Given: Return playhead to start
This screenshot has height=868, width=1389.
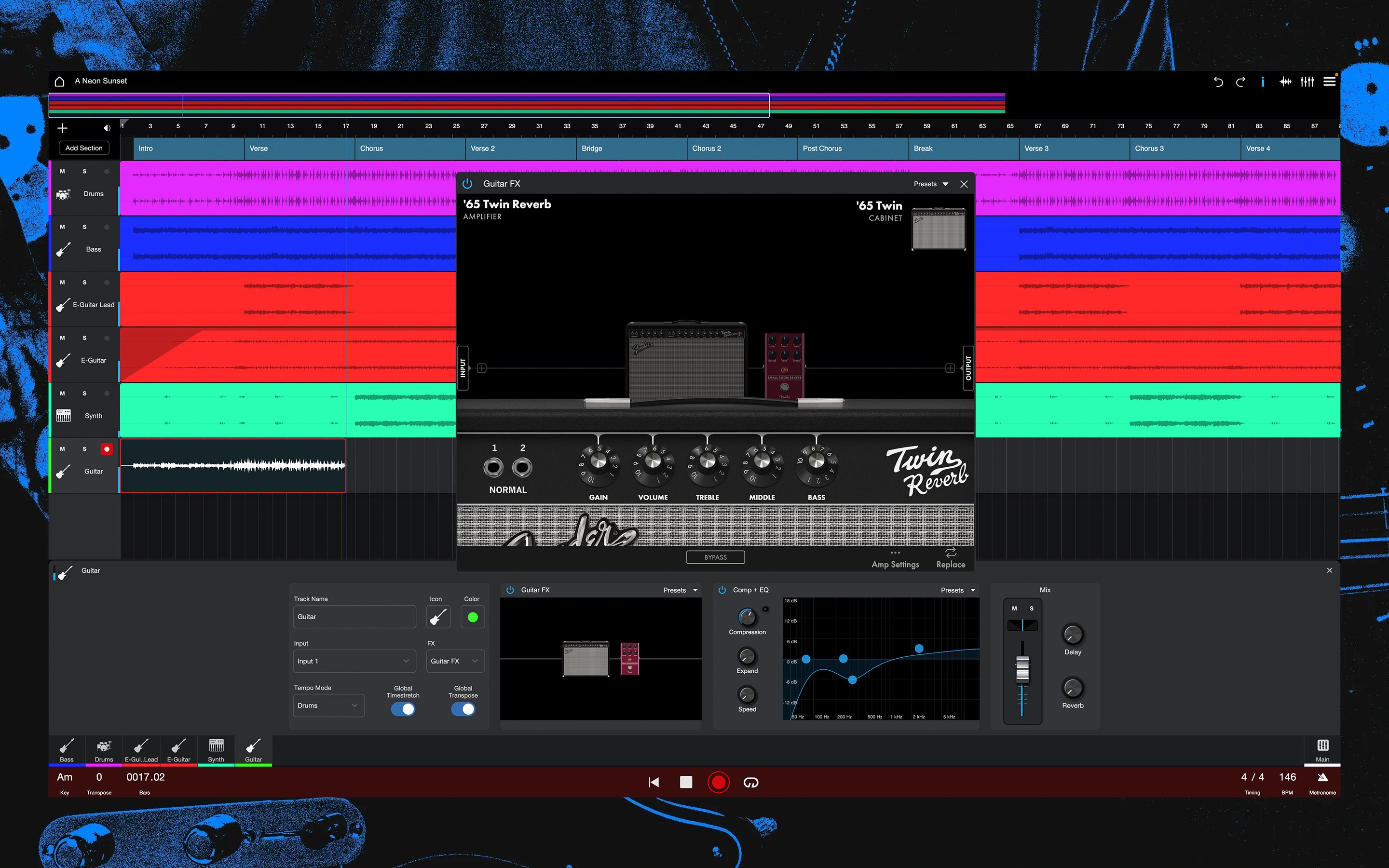Looking at the screenshot, I should coord(654,783).
